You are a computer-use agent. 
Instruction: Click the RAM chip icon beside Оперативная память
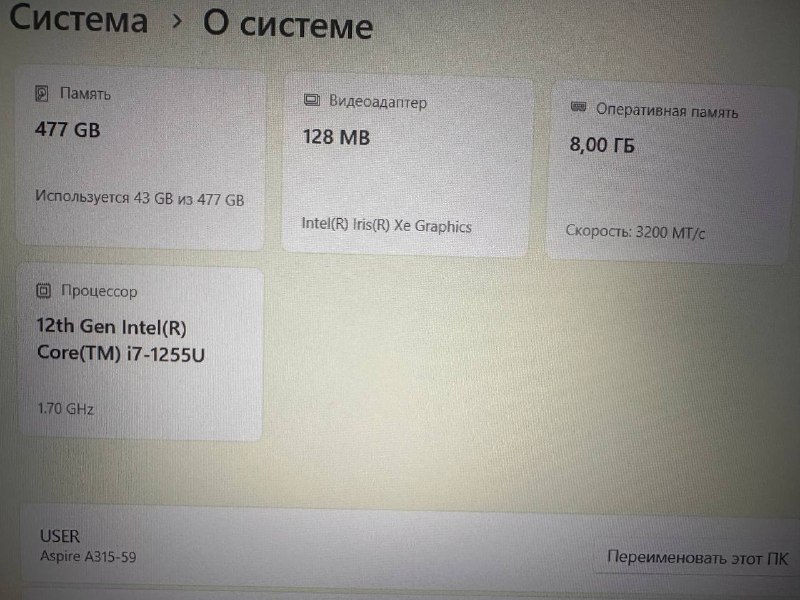tap(578, 107)
